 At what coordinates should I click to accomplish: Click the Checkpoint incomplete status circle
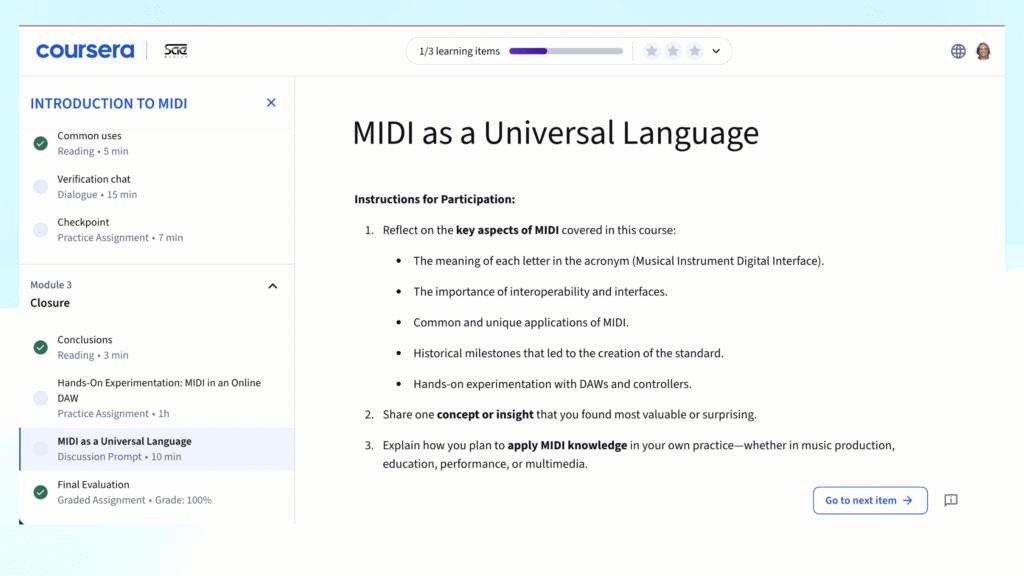pyautogui.click(x=40, y=230)
